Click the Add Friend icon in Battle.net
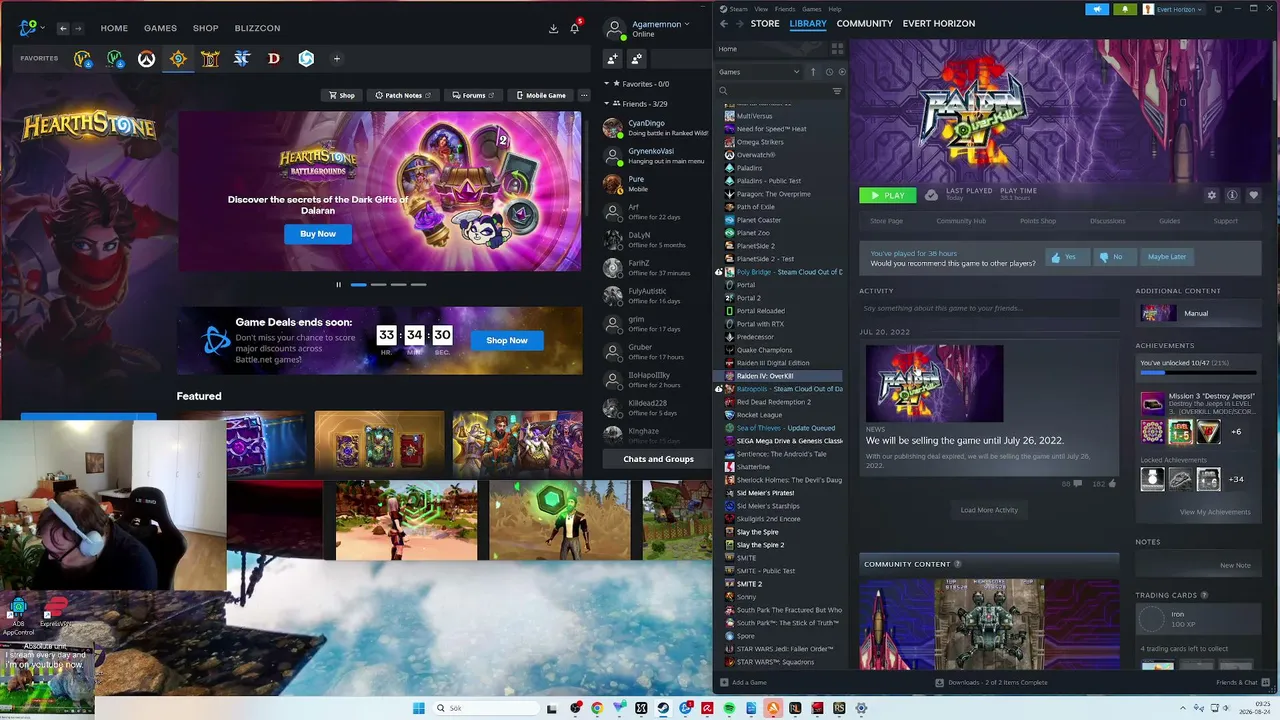 [x=613, y=59]
